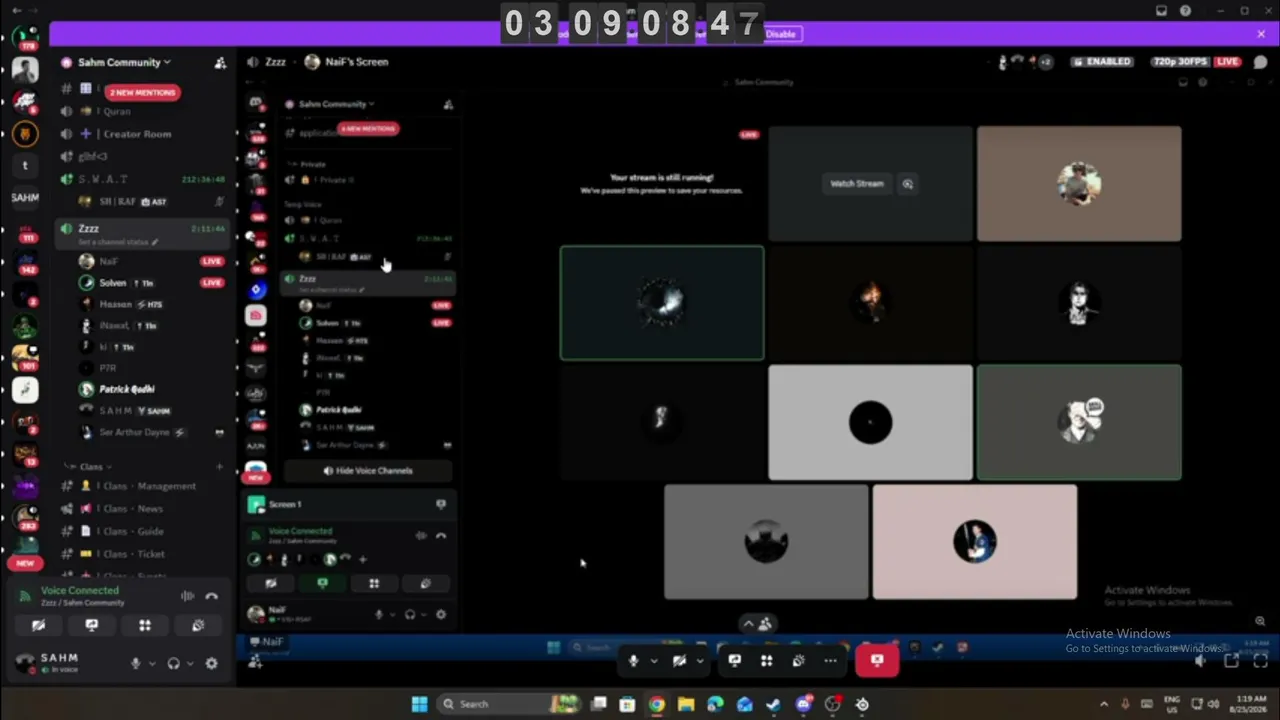
Task: Open the SAHM server icon in server list
Action: [25, 198]
